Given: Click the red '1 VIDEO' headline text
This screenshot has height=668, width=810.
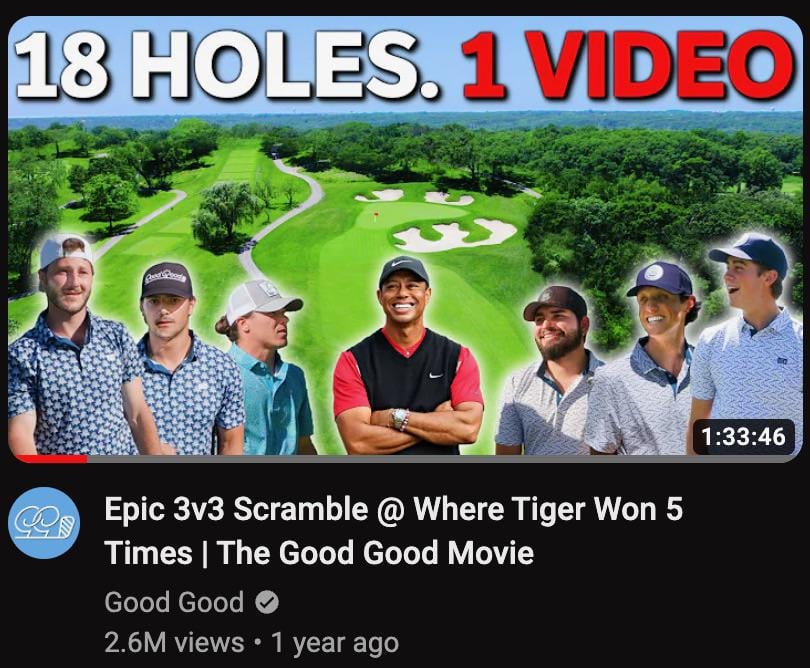Looking at the screenshot, I should (627, 65).
